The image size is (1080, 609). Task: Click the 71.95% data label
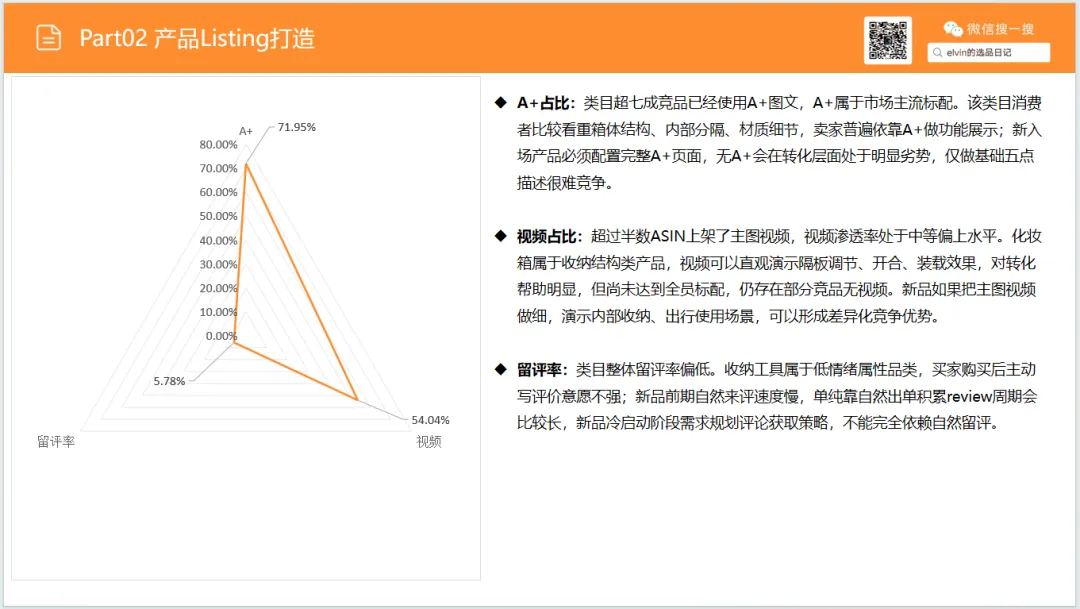pyautogui.click(x=297, y=127)
